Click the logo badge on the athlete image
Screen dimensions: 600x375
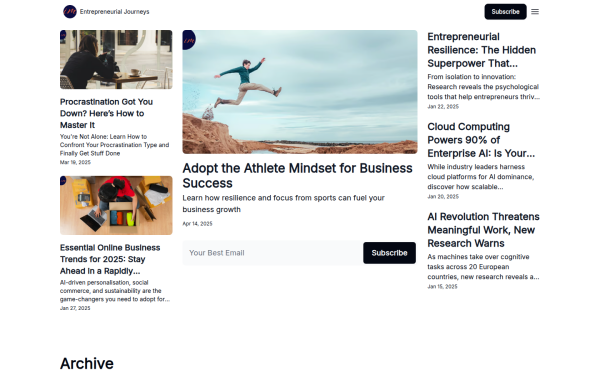pos(189,40)
